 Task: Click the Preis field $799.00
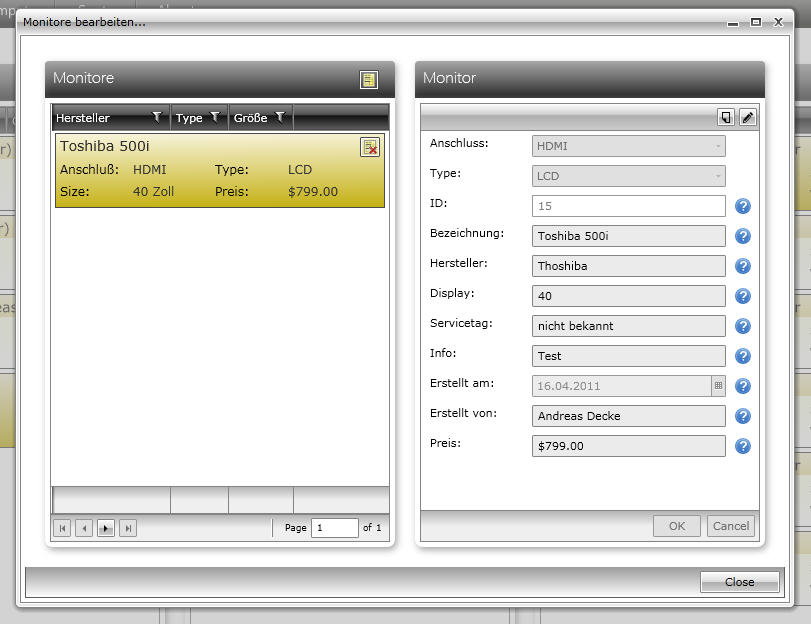[x=628, y=446]
